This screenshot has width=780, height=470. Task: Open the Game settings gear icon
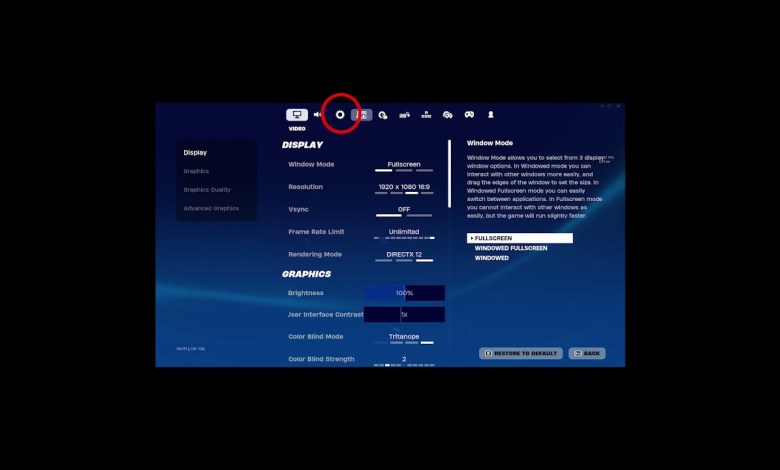point(340,115)
